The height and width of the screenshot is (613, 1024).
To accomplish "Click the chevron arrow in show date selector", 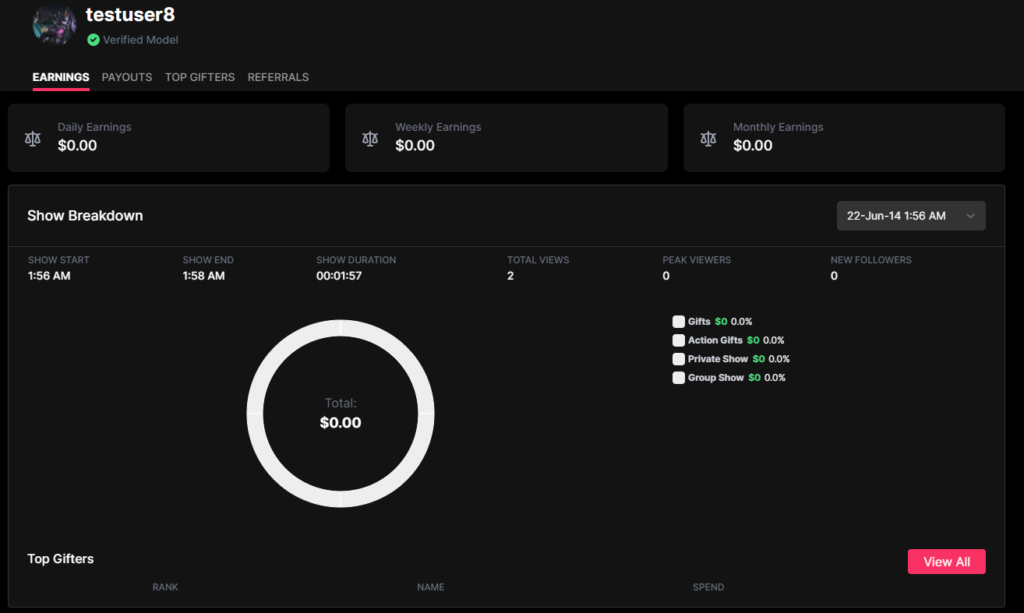I will [970, 216].
